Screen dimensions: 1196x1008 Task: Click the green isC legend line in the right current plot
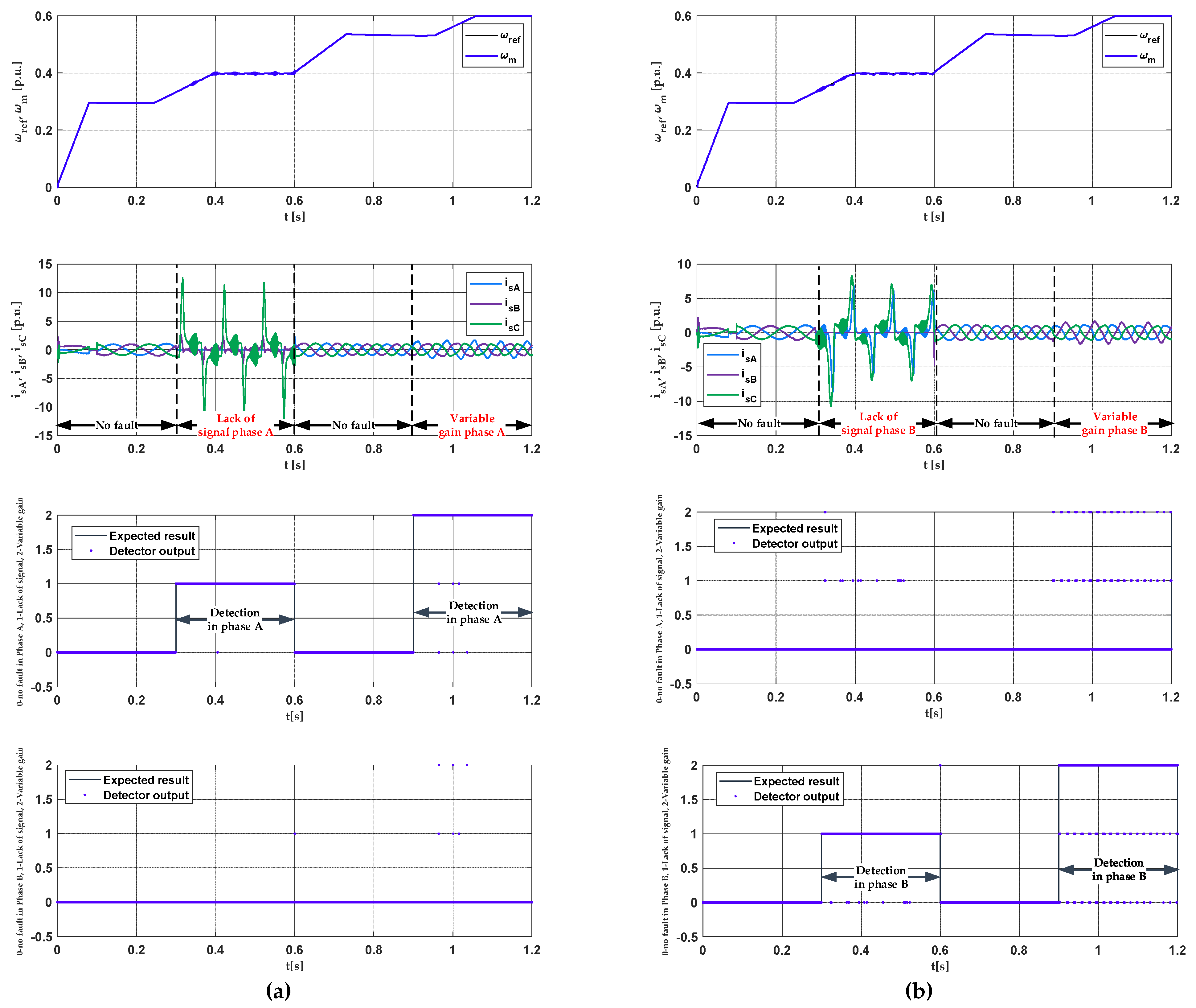click(723, 395)
